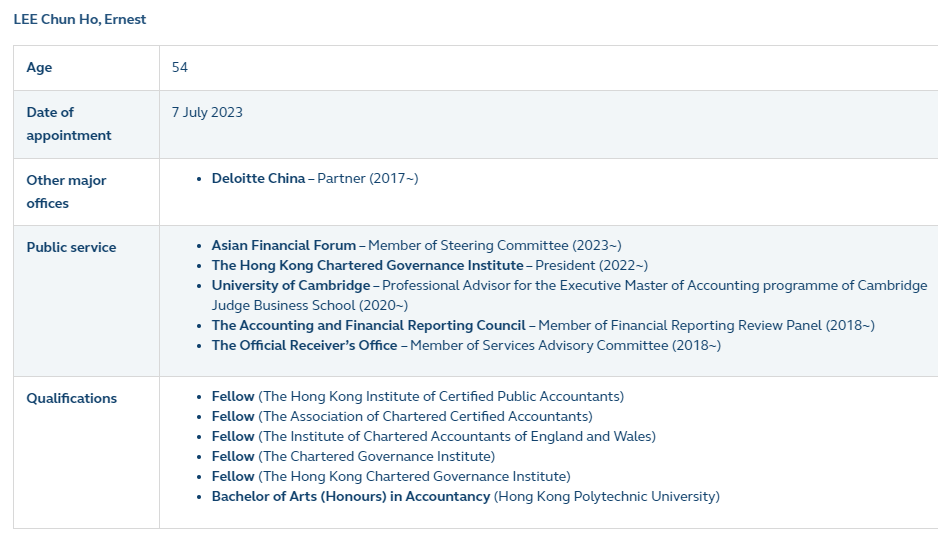Click the name heading LEE Chun Ho, Ernest
Image resolution: width=938 pixels, height=534 pixels.
tap(80, 19)
